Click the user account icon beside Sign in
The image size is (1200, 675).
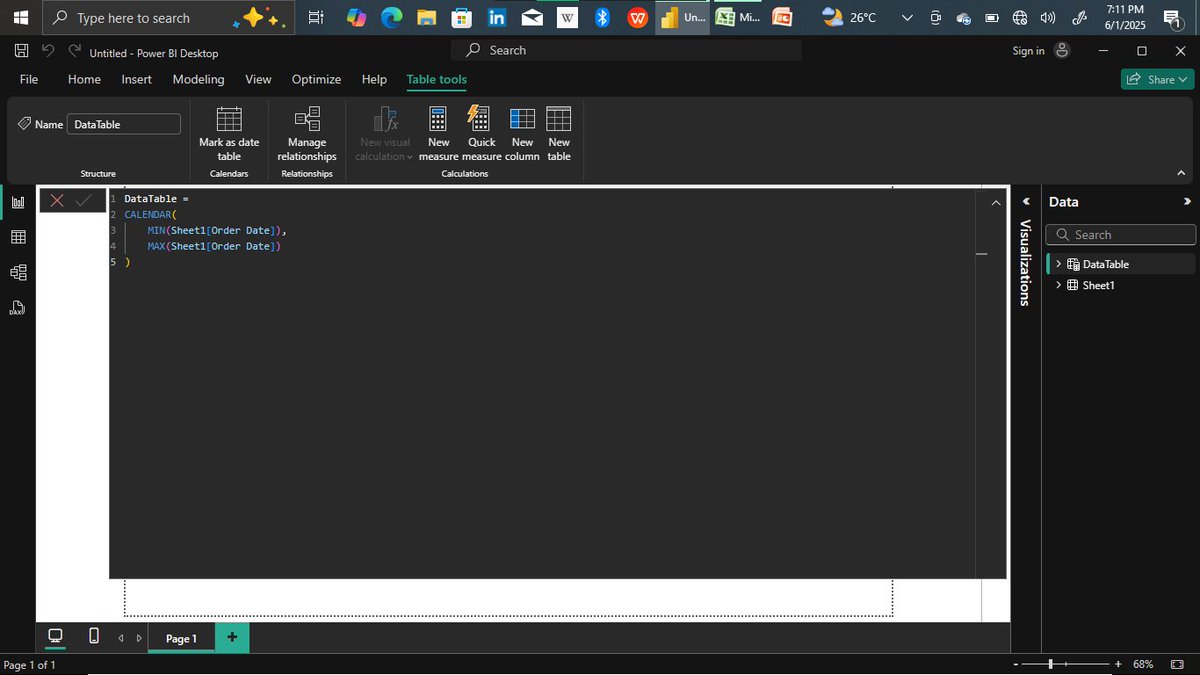click(1062, 51)
